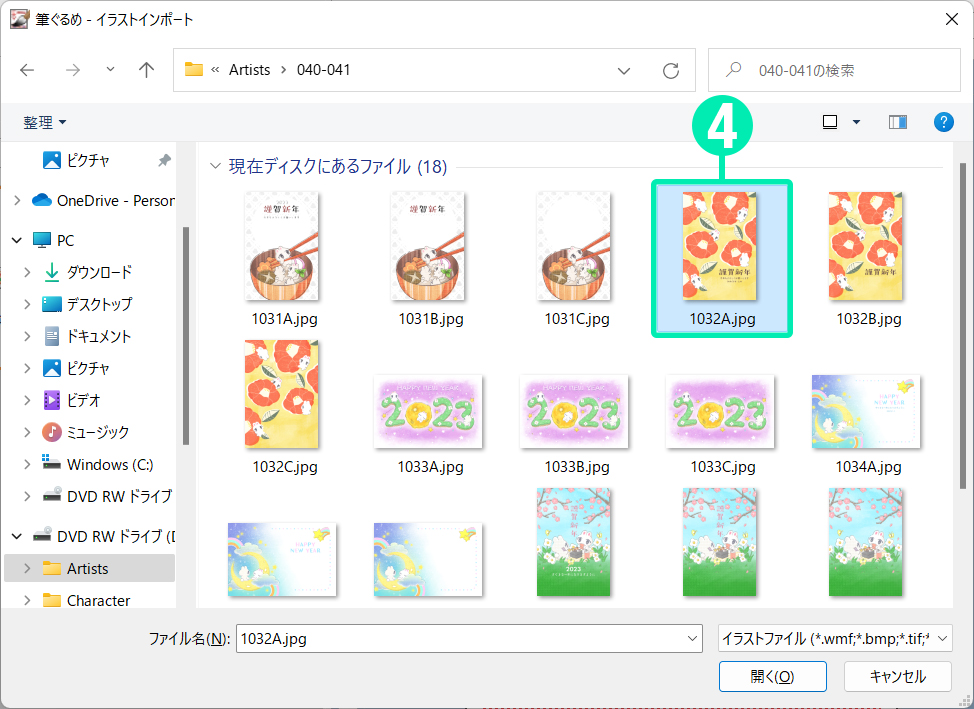The height and width of the screenshot is (709, 974).
Task: Open the 整理 menu
Action: (x=45, y=122)
